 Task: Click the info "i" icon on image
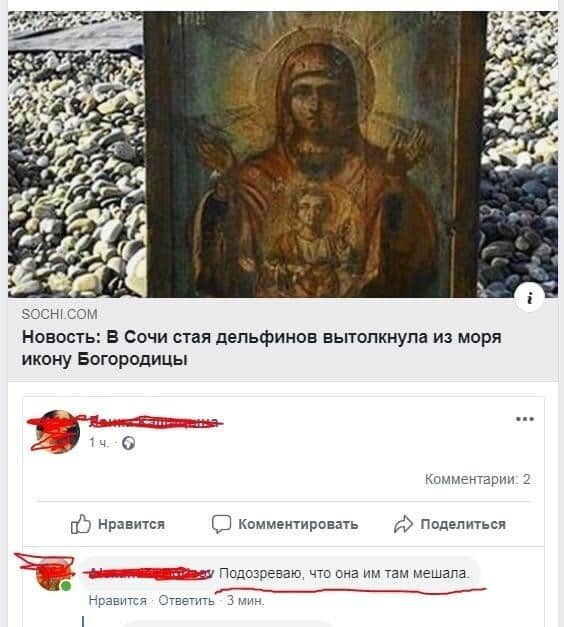tap(530, 298)
